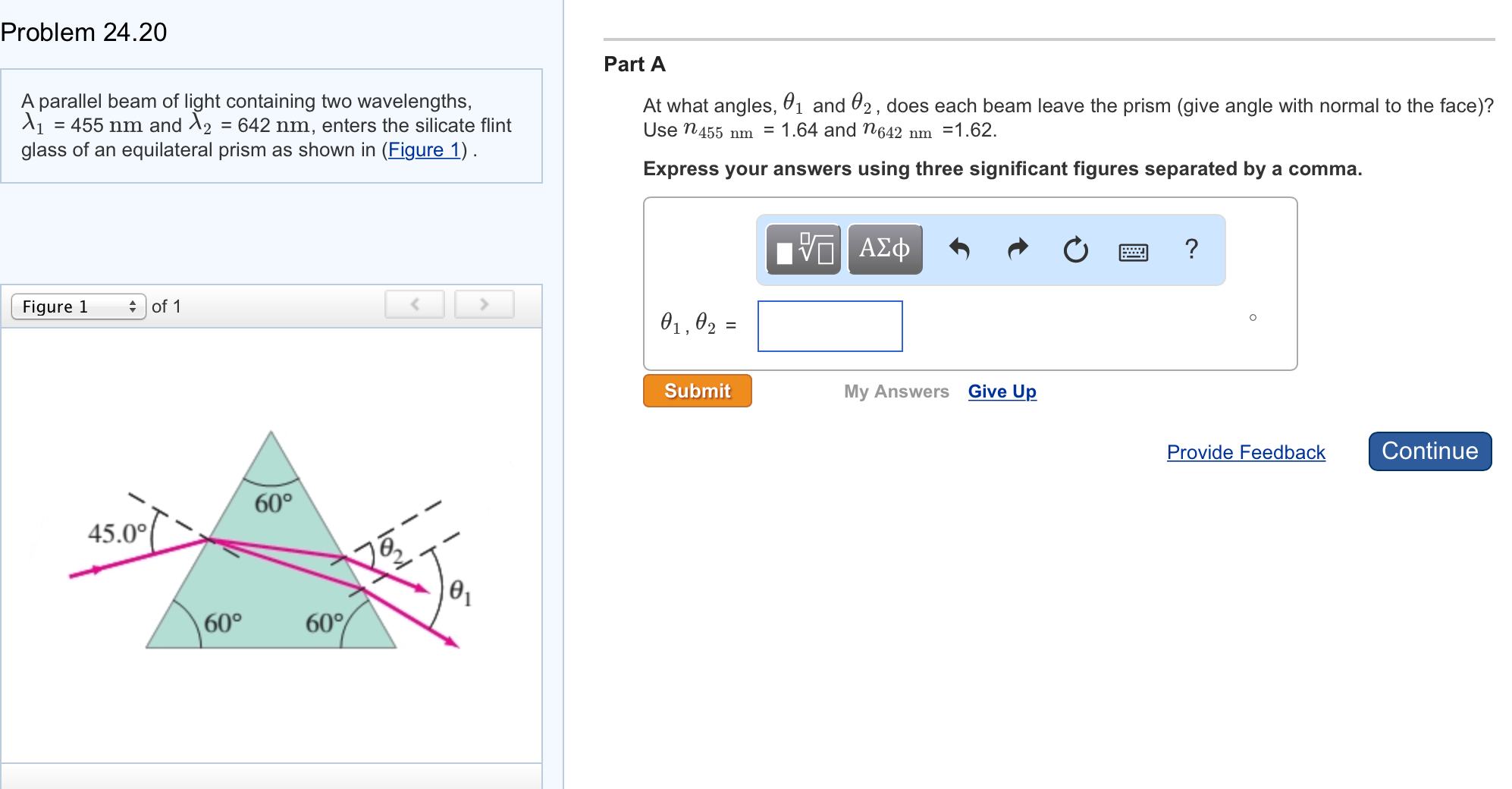Open Figure 1 from the problem statement
The height and width of the screenshot is (789, 1512).
[x=425, y=149]
